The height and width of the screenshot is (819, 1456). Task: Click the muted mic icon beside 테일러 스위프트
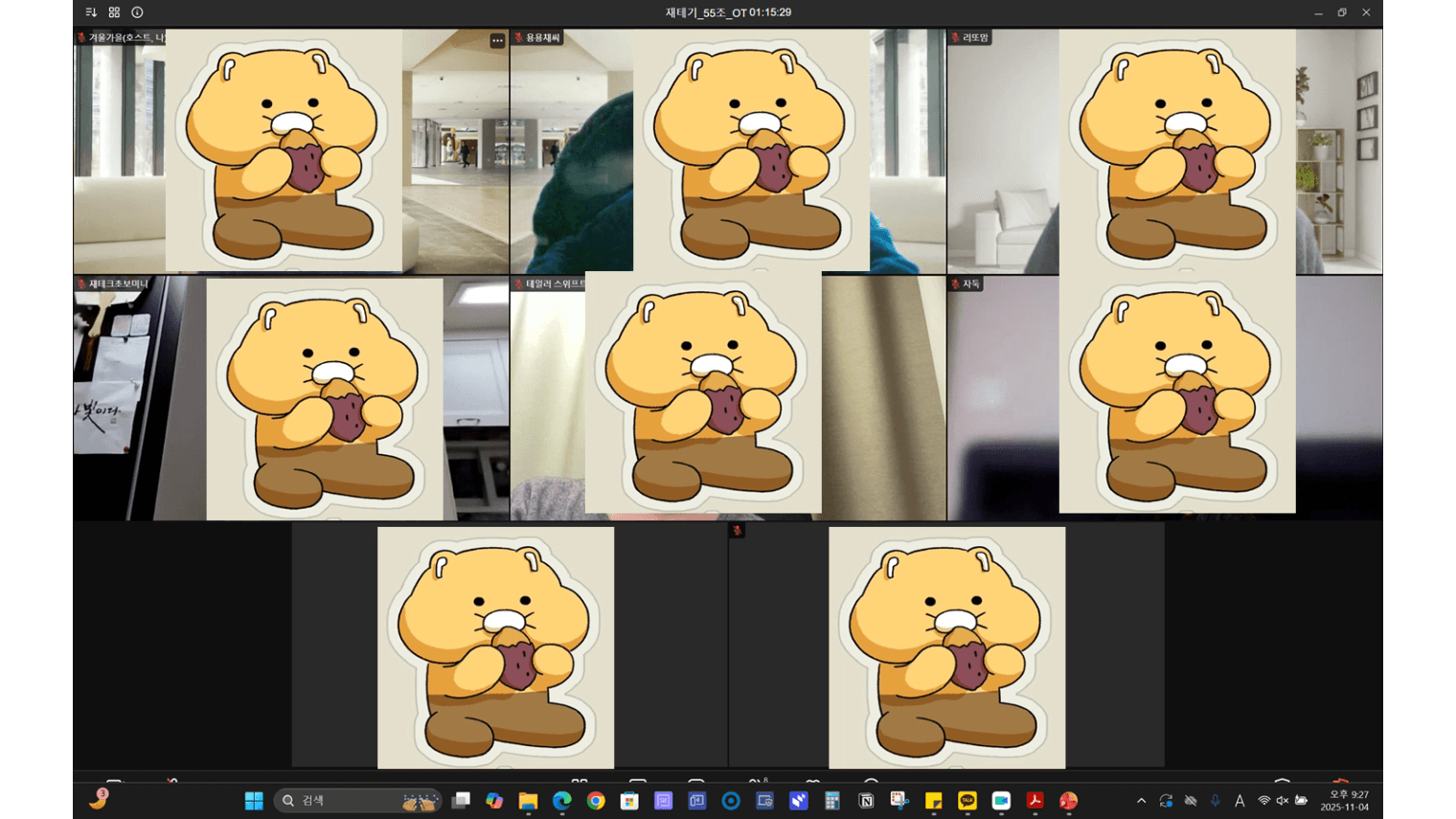[x=518, y=284]
